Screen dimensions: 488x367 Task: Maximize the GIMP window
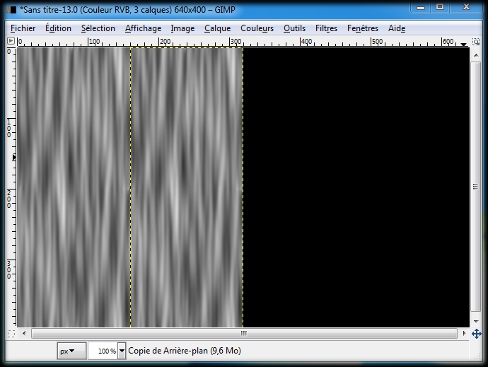click(x=440, y=7)
